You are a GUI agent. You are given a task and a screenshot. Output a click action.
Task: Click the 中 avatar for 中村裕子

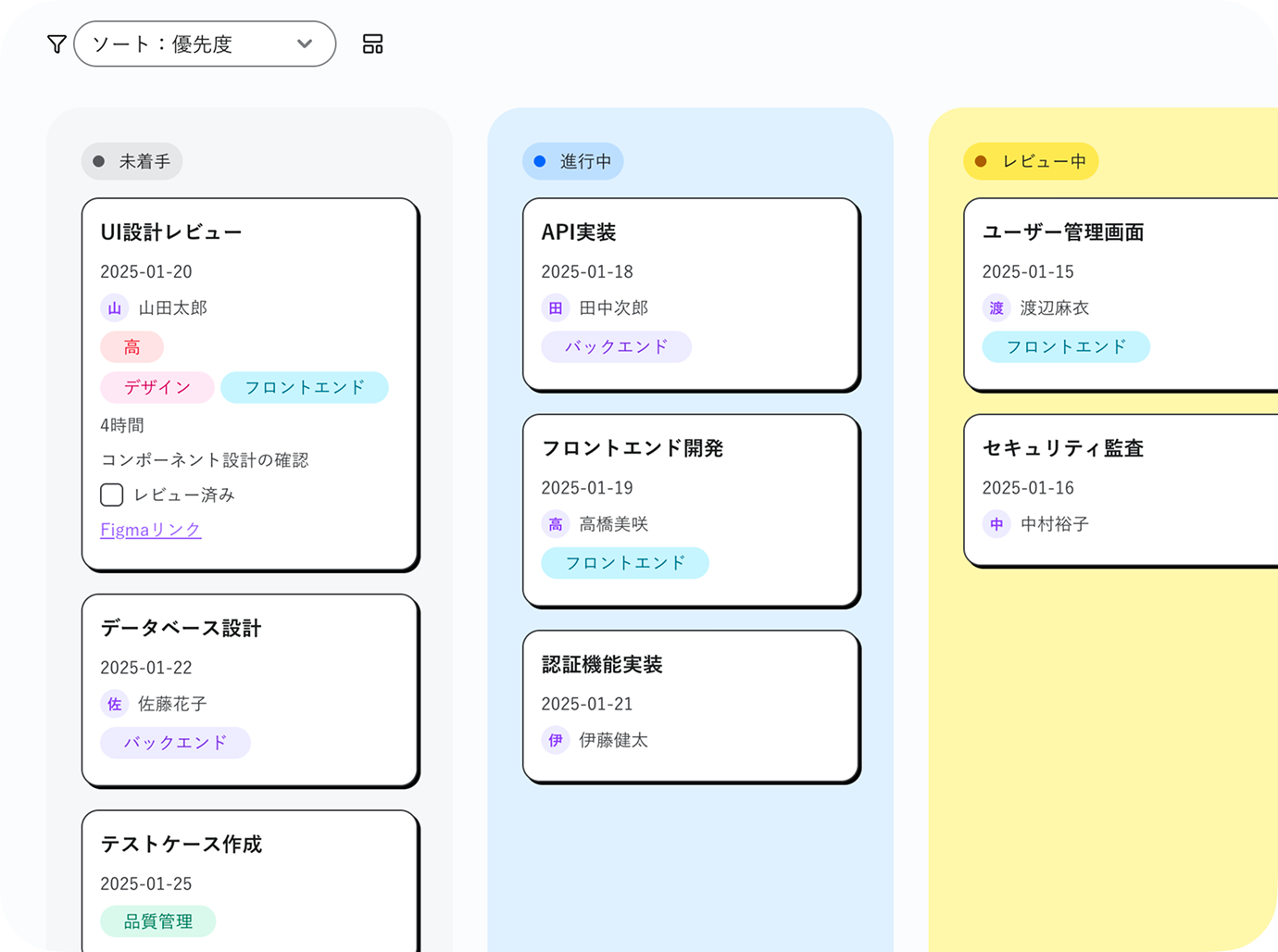point(996,524)
